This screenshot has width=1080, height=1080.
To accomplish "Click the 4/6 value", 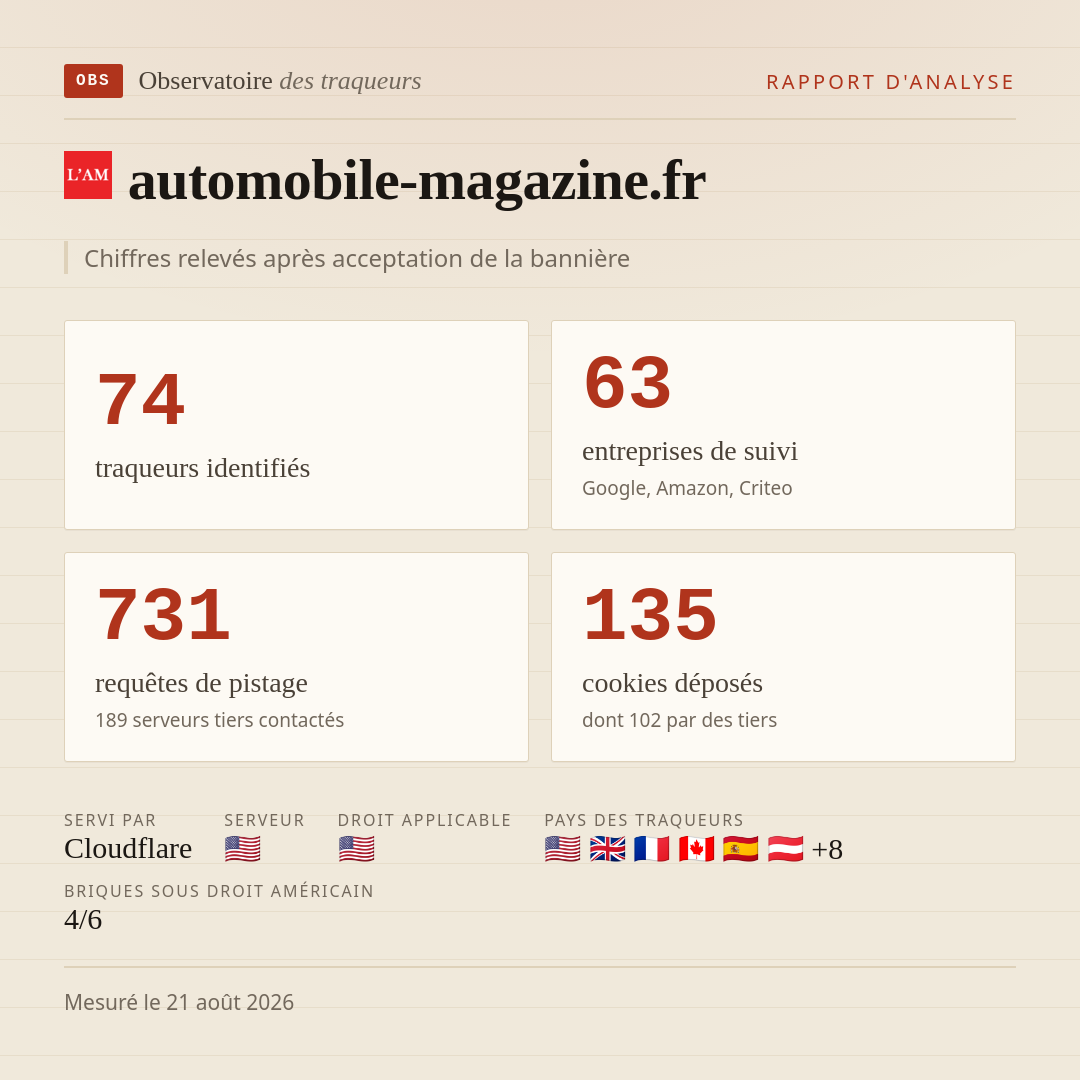I will tap(83, 920).
